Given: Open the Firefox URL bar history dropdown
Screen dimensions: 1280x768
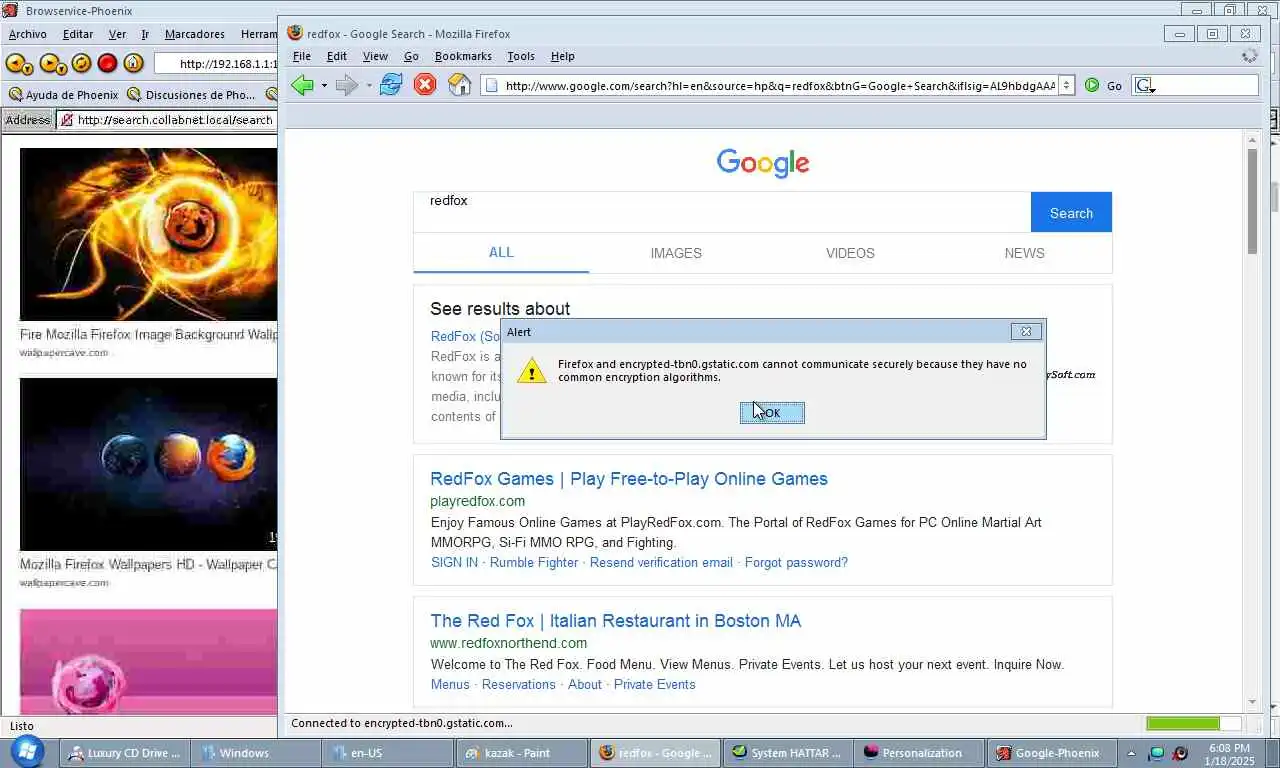Looking at the screenshot, I should (x=1066, y=85).
